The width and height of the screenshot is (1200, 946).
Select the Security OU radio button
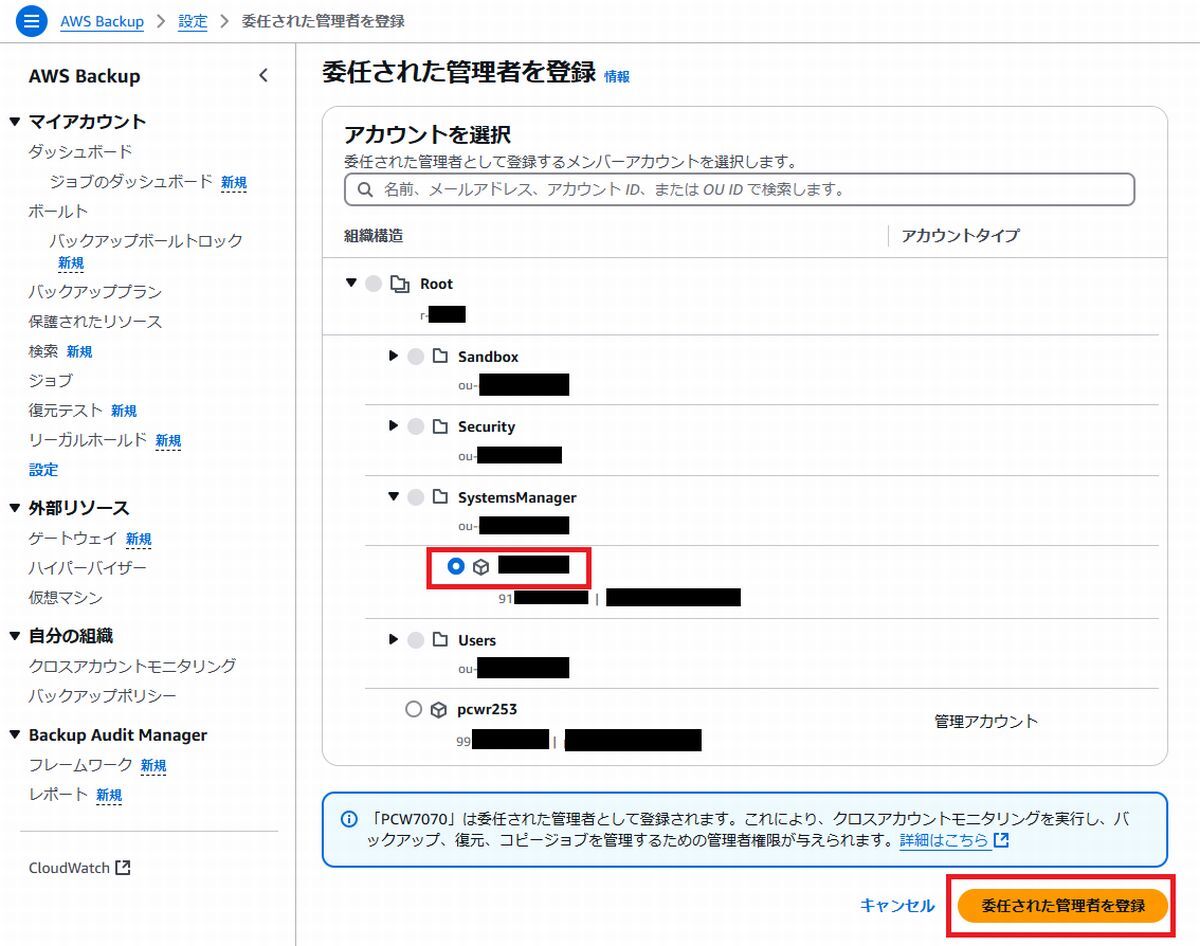tap(416, 427)
